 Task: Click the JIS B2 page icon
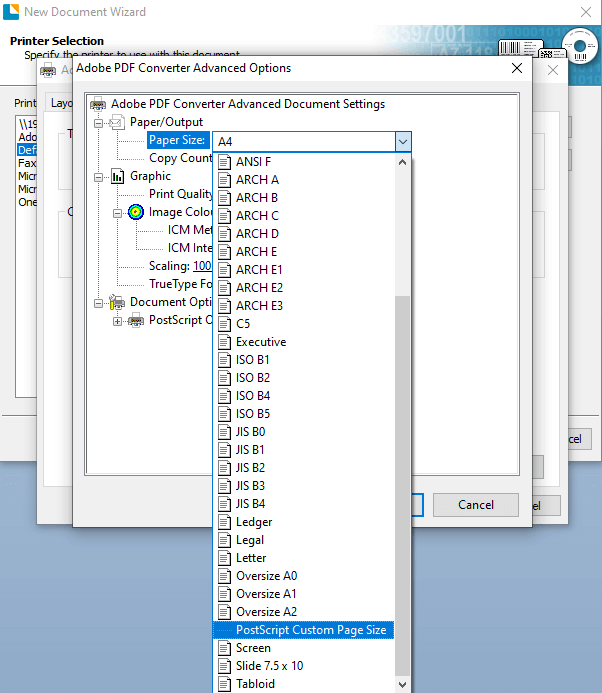pyautogui.click(x=225, y=468)
